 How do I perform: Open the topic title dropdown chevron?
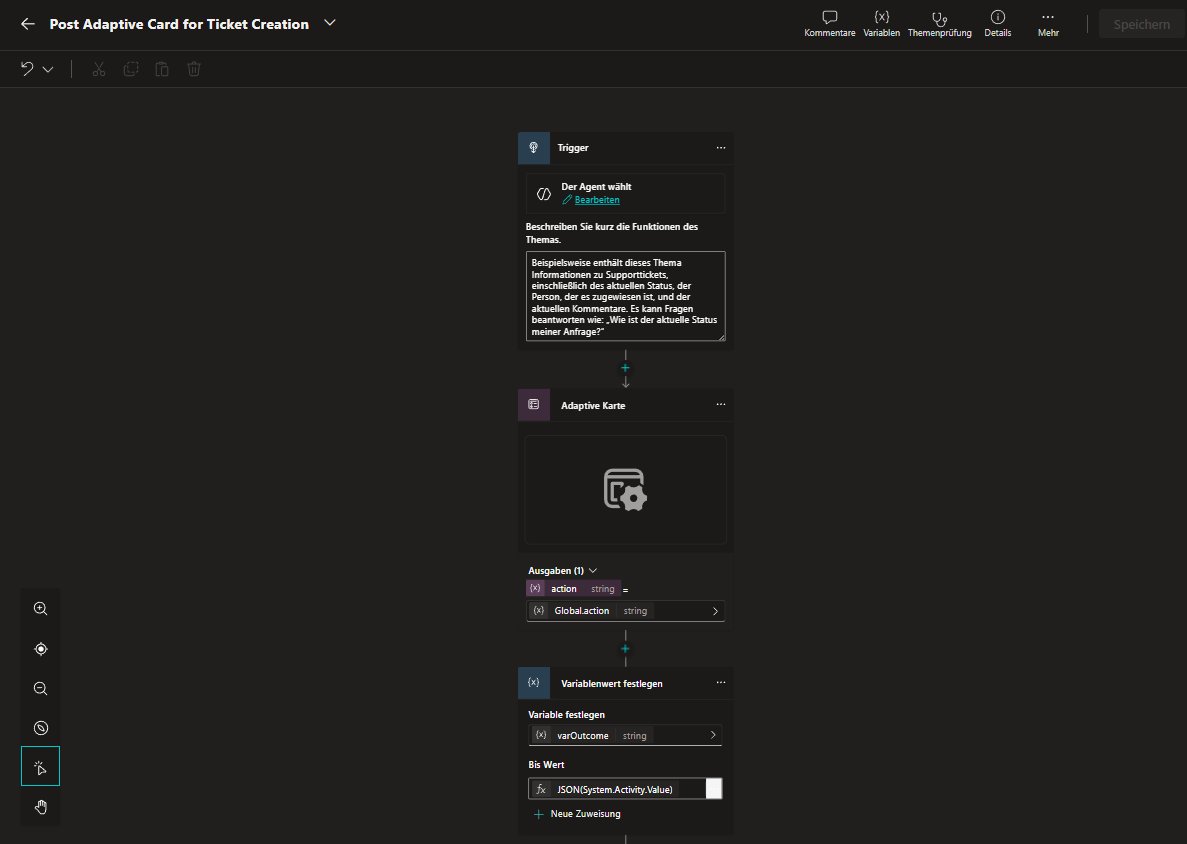329,23
